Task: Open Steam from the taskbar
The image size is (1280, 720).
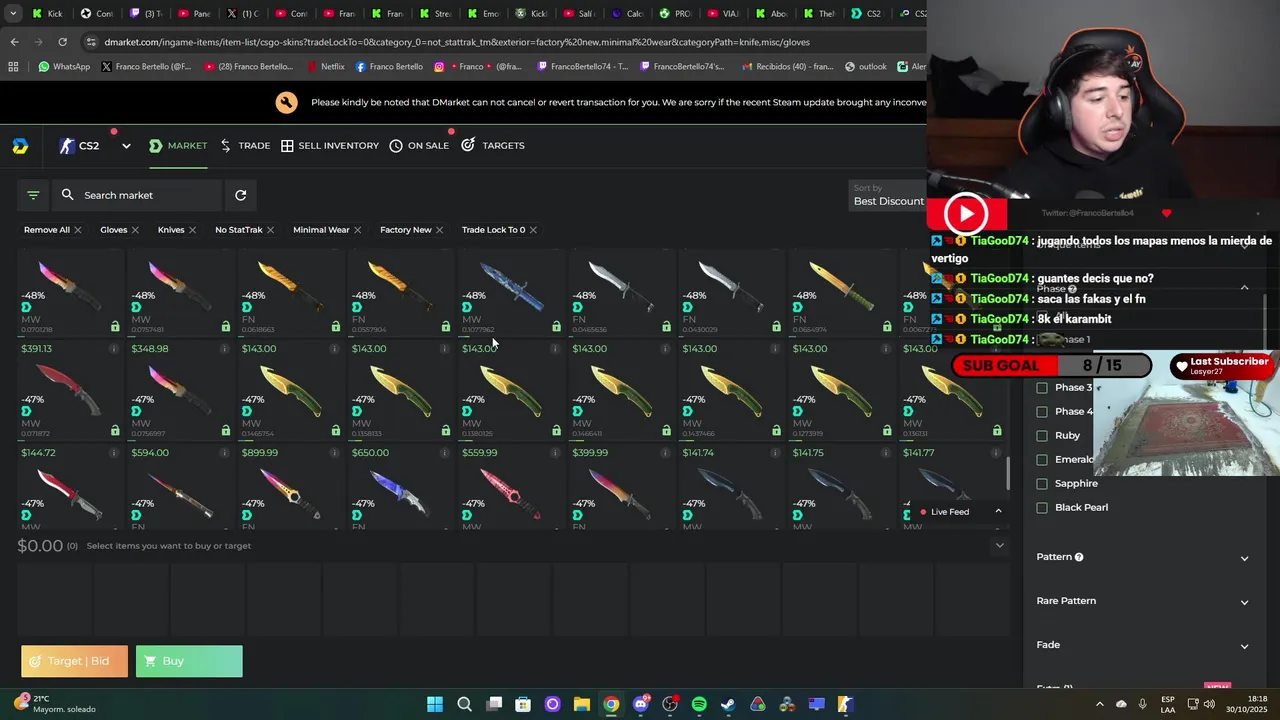Action: pos(728,704)
